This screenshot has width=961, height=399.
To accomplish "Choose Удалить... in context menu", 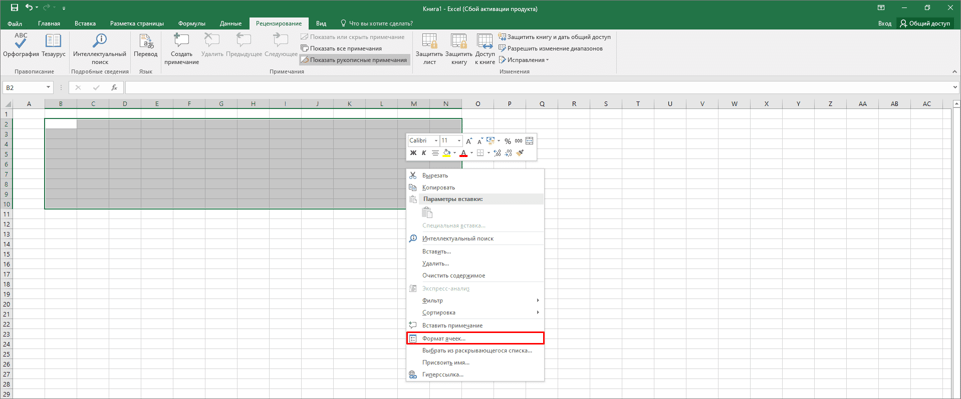I will (x=476, y=264).
